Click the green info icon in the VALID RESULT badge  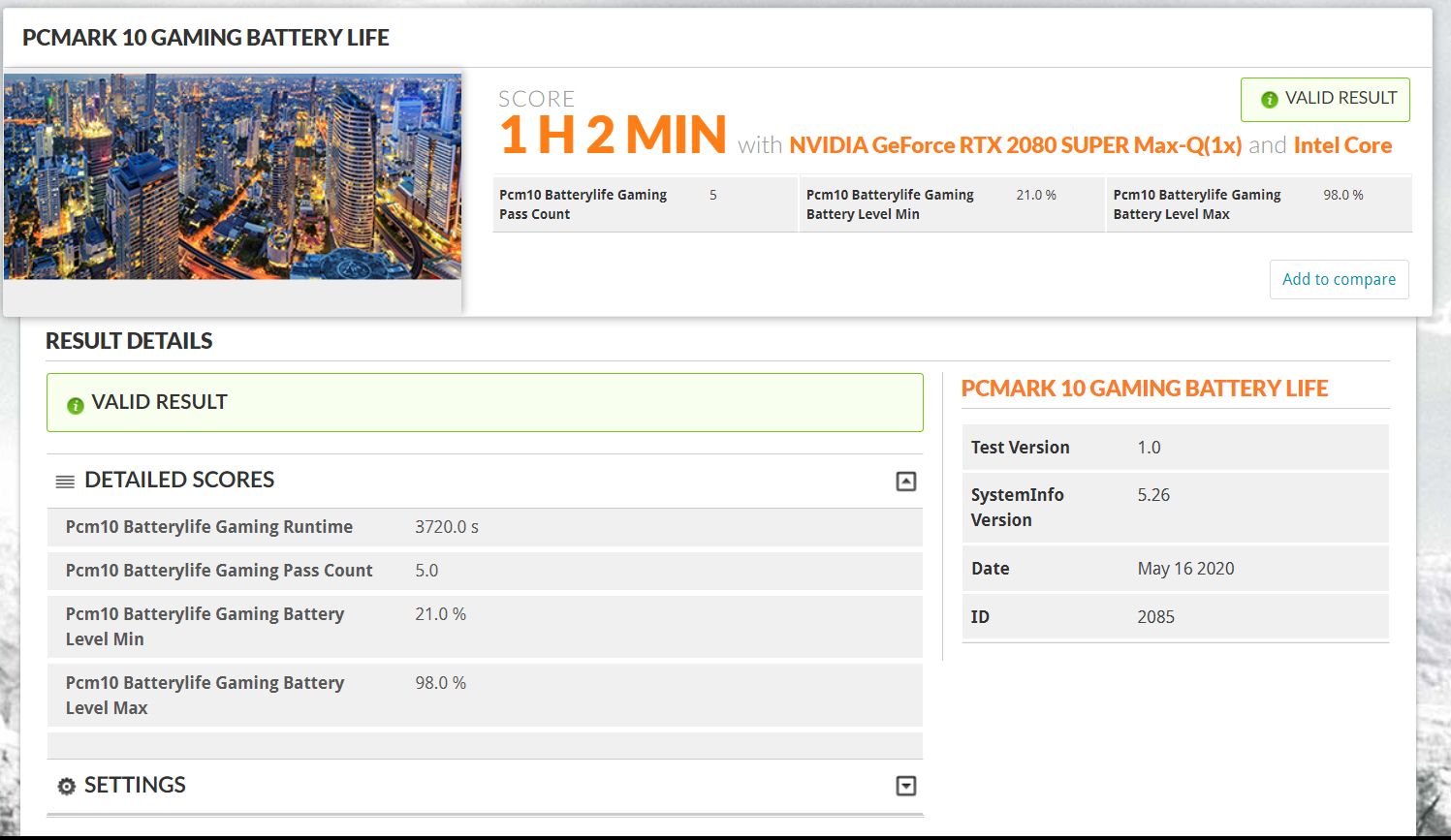click(x=1269, y=100)
